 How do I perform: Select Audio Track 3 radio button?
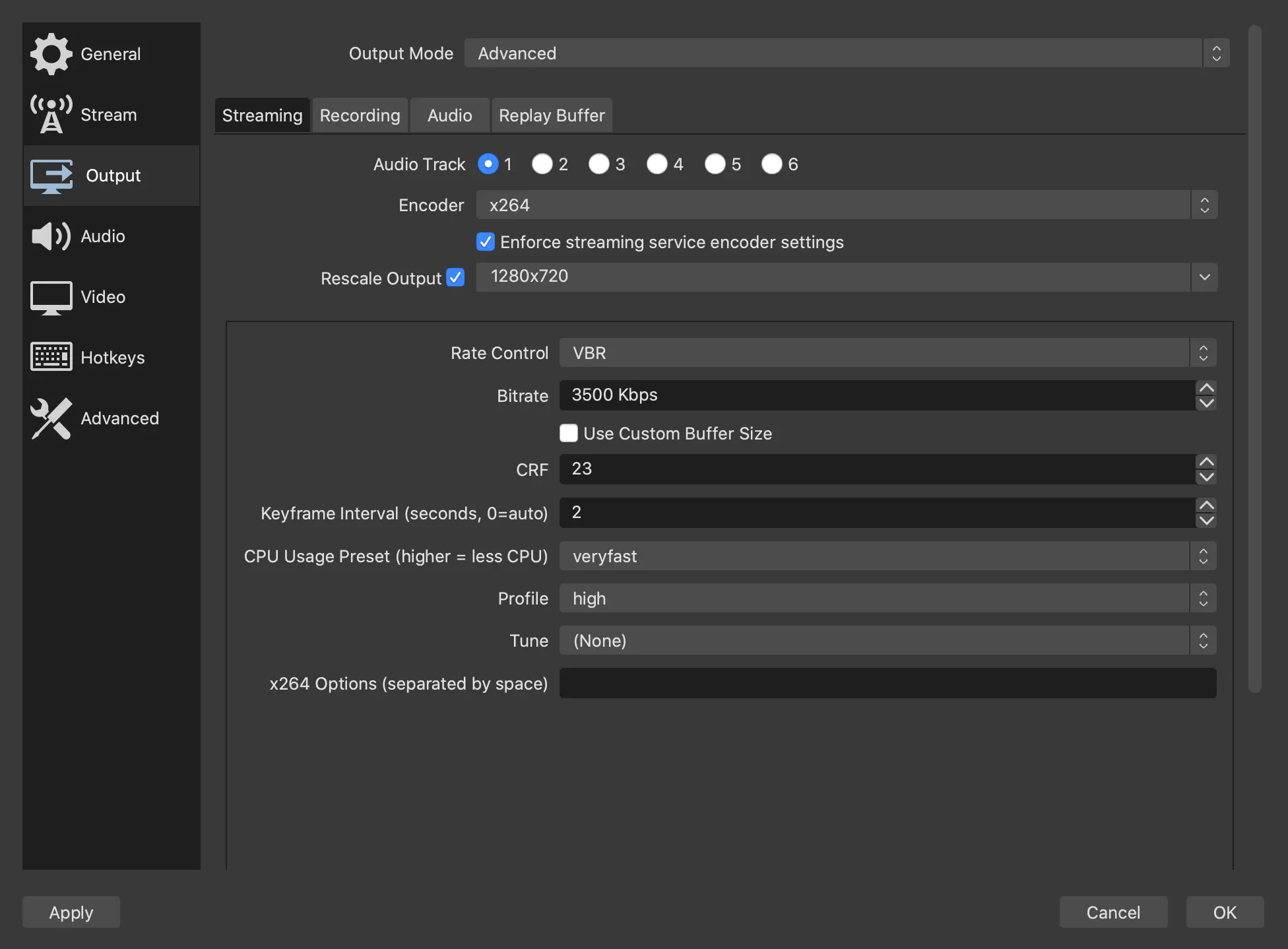tap(598, 164)
